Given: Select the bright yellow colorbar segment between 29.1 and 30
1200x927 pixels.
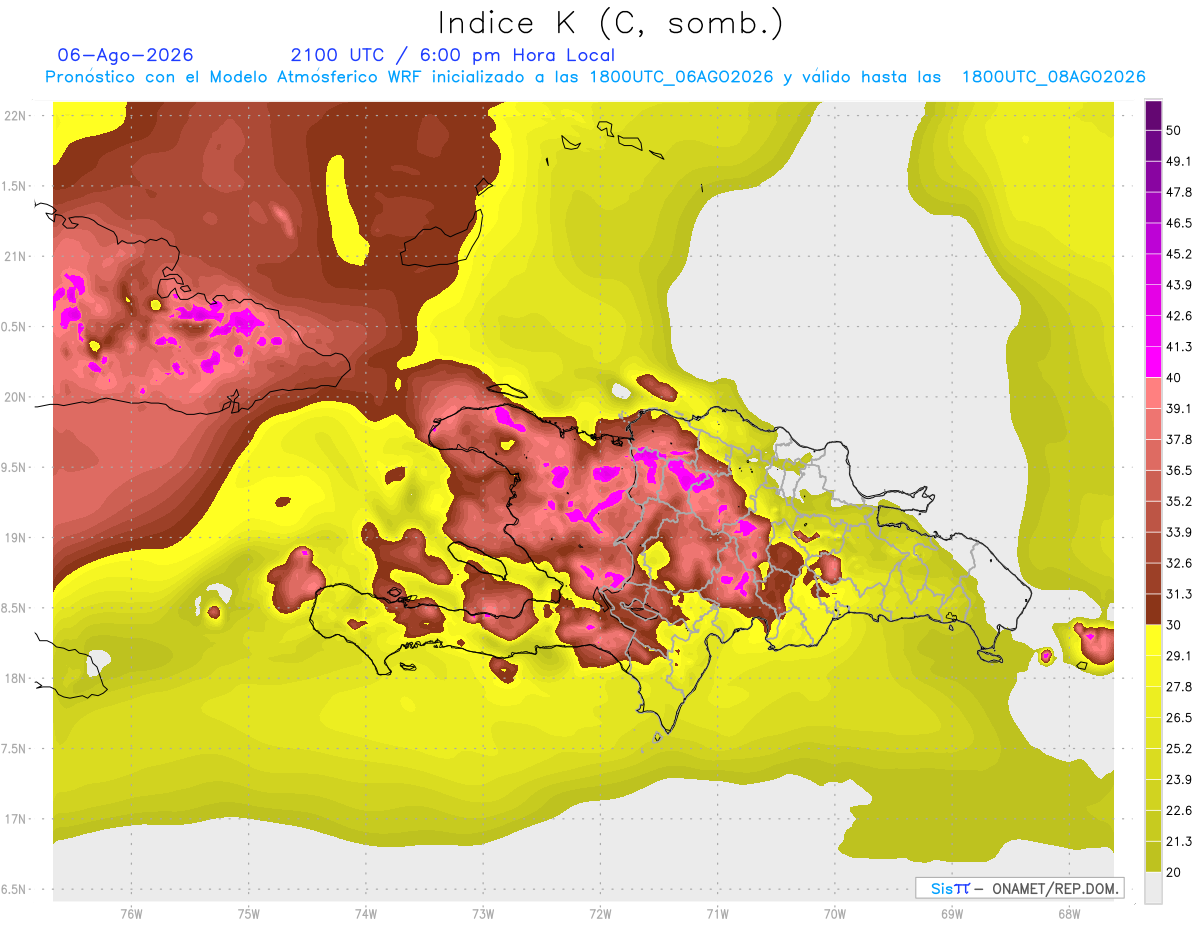Looking at the screenshot, I should 1154,640.
